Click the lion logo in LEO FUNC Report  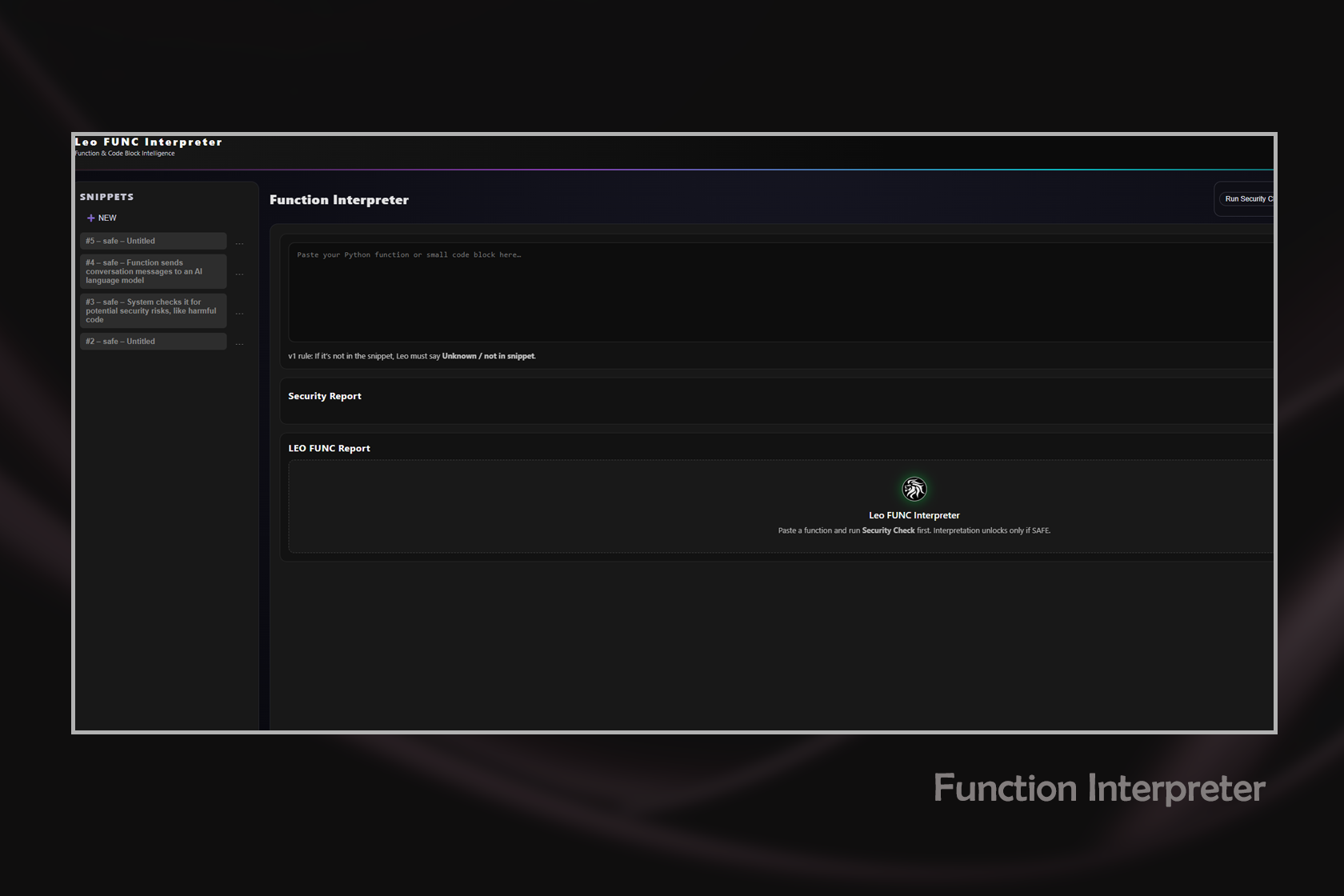(914, 488)
